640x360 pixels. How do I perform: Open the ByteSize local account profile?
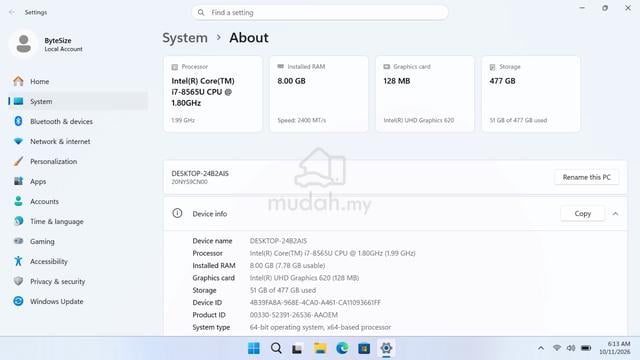(46, 44)
